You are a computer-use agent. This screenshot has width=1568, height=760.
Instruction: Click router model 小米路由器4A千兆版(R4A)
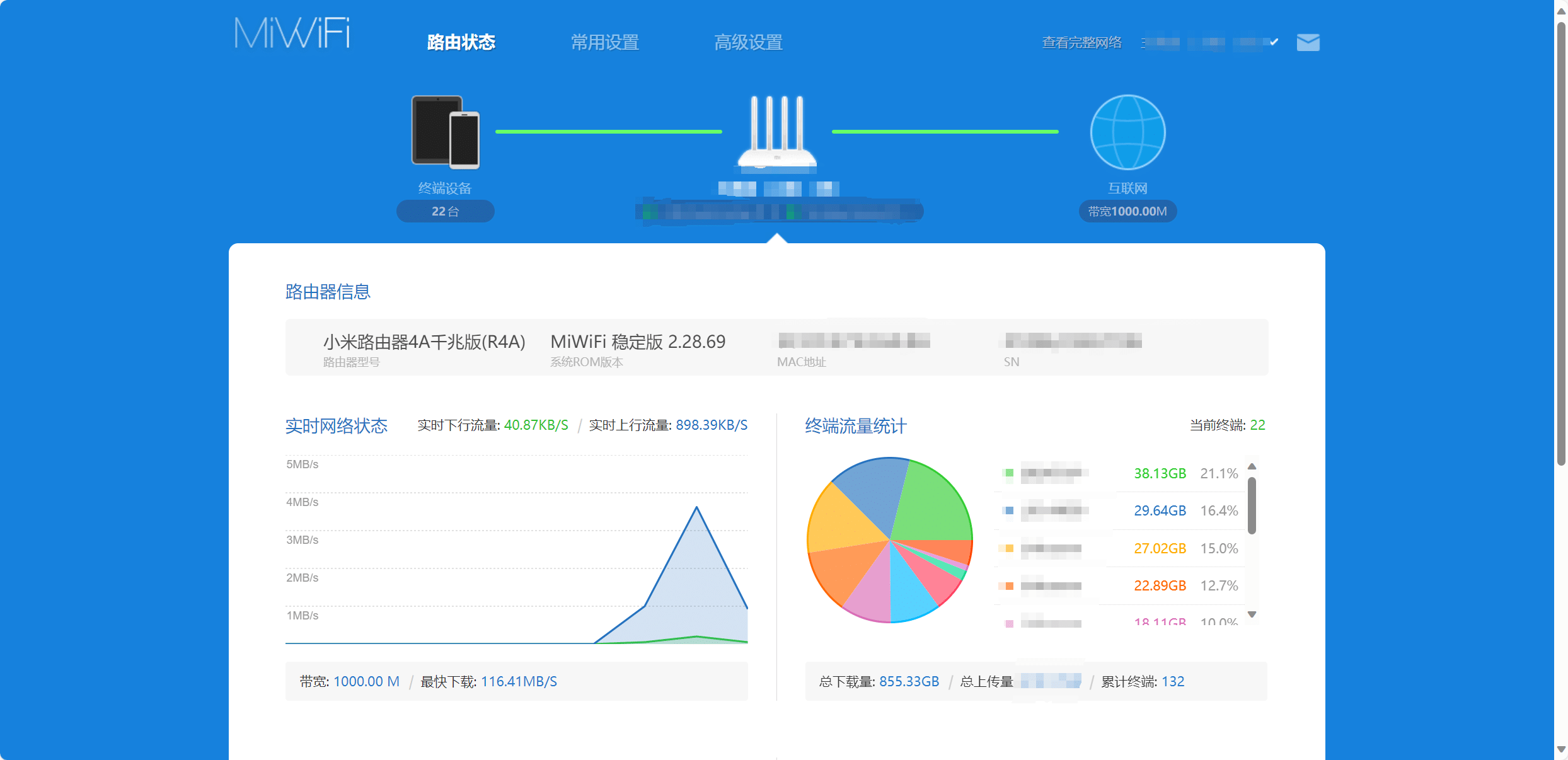(424, 342)
